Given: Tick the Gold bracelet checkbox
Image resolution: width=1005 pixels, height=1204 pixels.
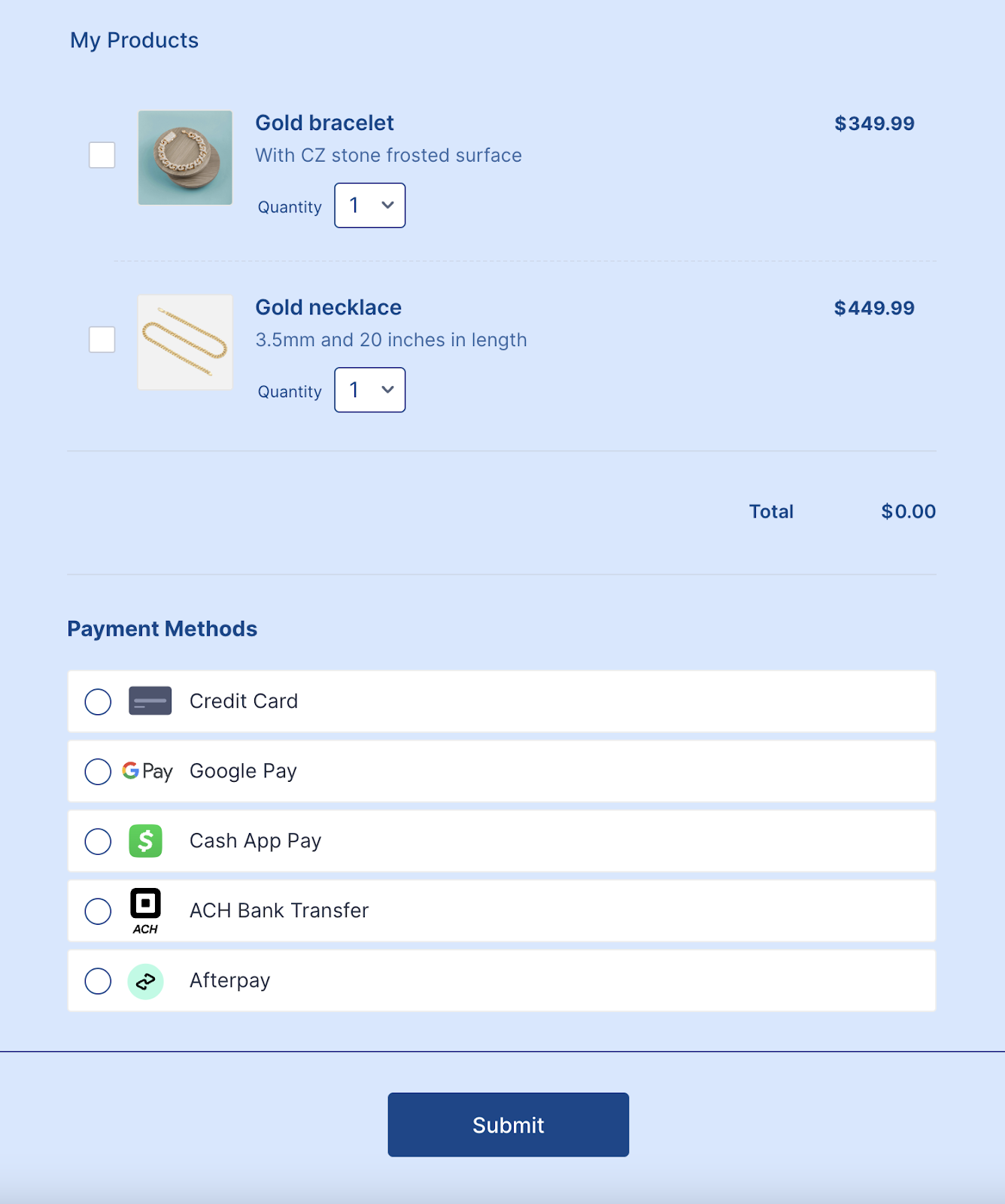Looking at the screenshot, I should click(x=102, y=155).
